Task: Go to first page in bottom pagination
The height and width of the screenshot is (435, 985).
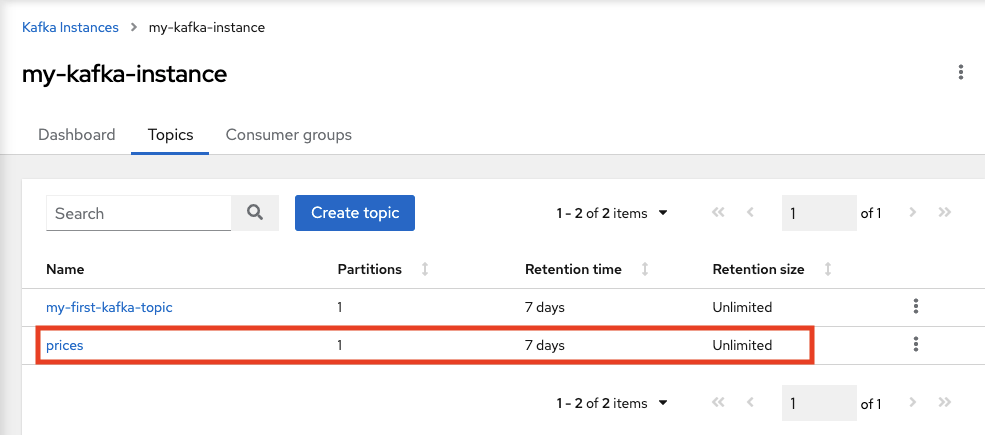Action: pos(717,403)
